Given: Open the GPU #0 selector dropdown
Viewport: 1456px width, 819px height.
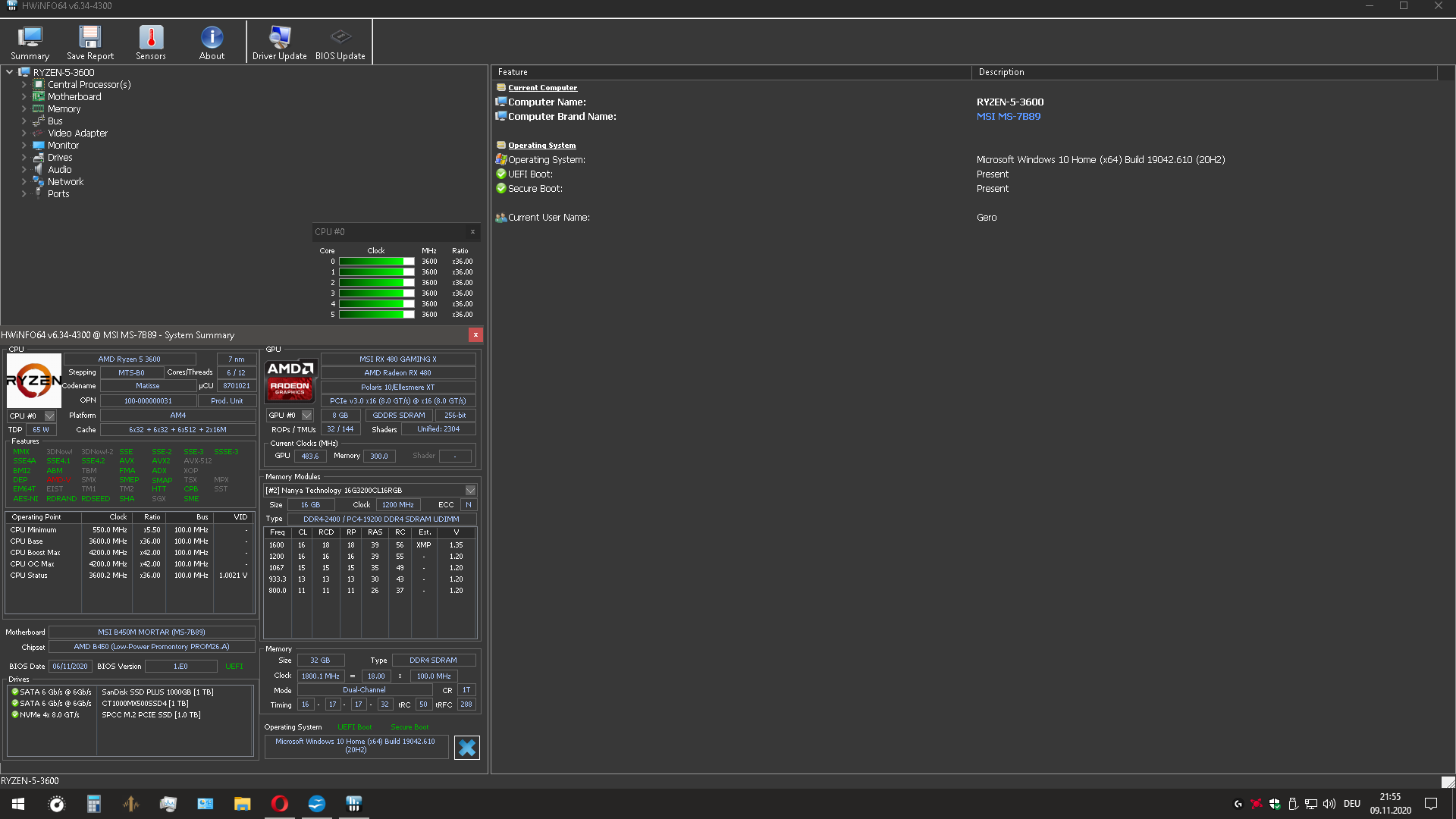Looking at the screenshot, I should tap(306, 415).
